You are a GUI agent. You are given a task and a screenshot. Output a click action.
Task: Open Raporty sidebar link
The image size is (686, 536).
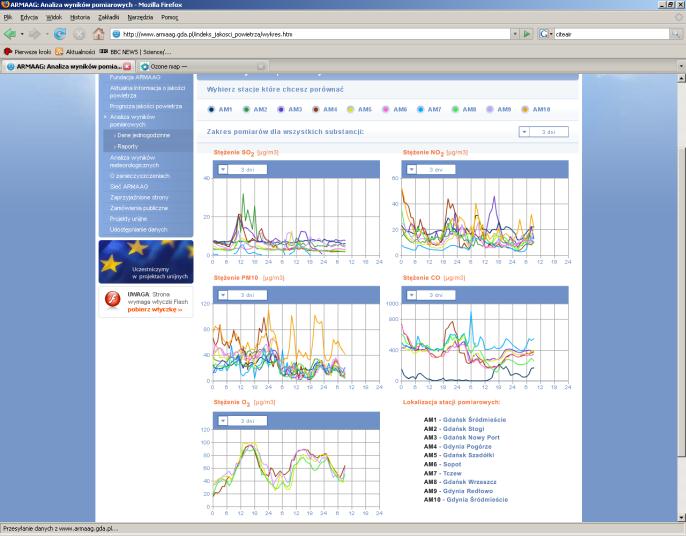point(126,146)
